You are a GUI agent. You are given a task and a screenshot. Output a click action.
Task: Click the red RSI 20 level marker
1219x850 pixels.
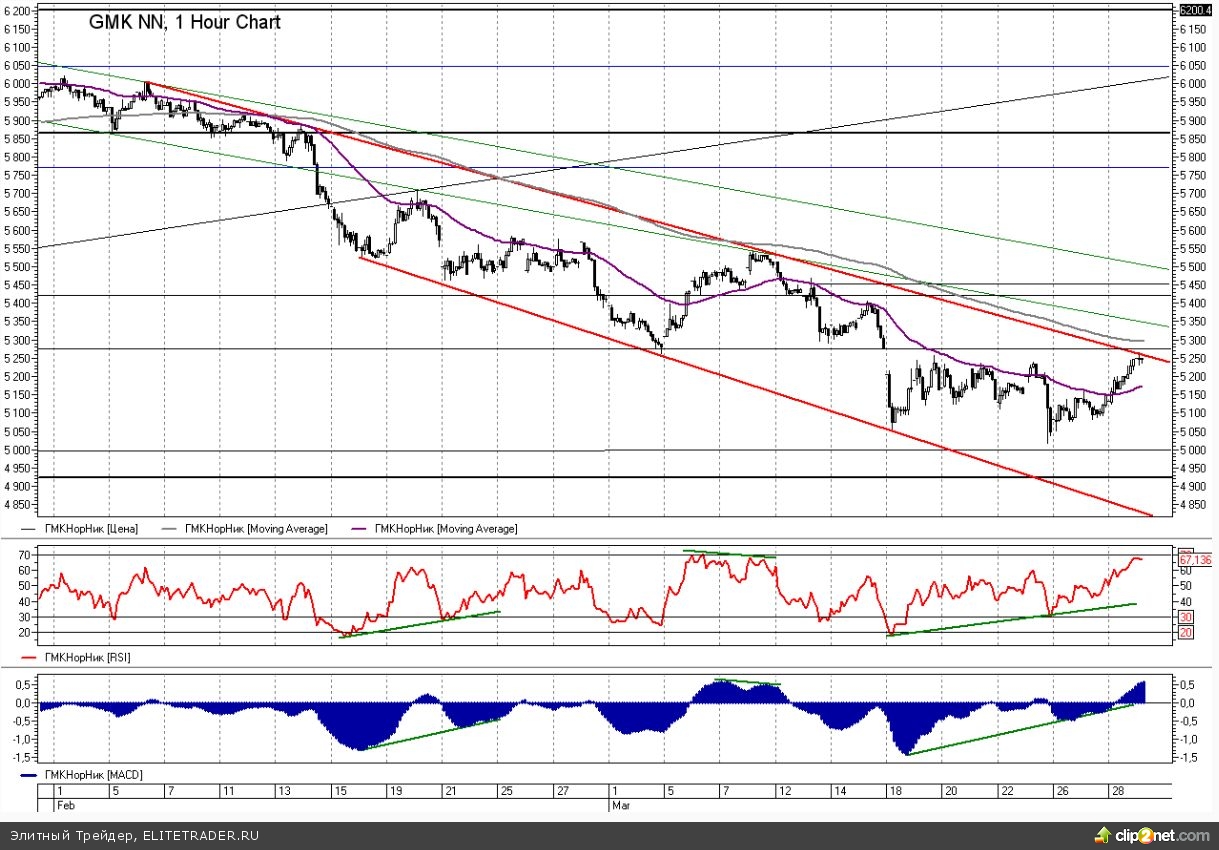point(1187,633)
